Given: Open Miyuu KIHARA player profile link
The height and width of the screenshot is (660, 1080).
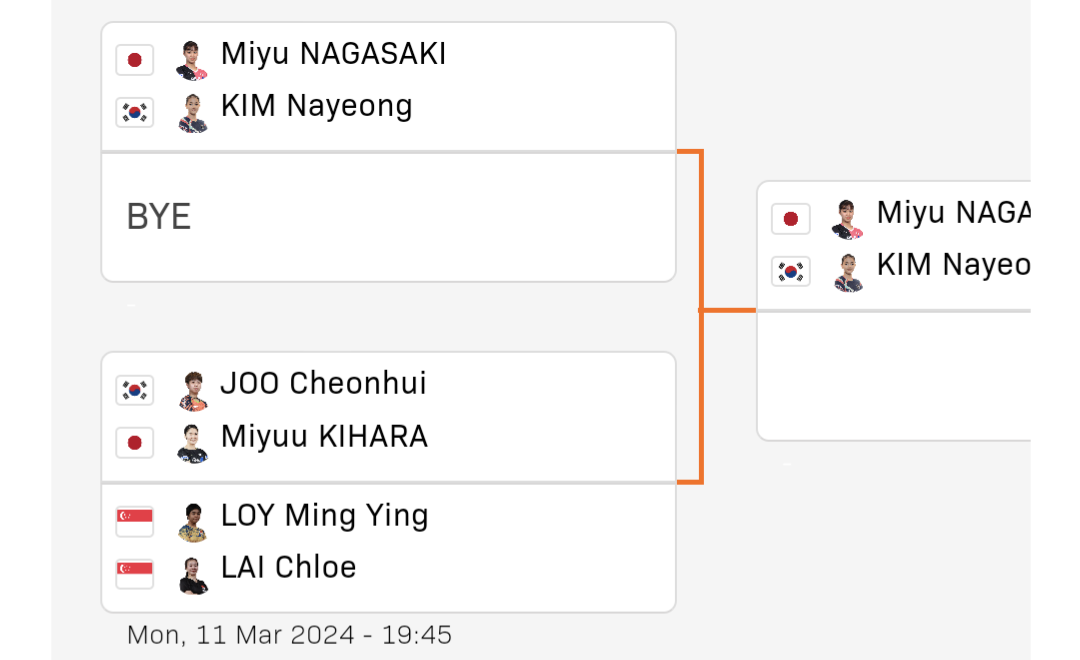Looking at the screenshot, I should pos(324,436).
